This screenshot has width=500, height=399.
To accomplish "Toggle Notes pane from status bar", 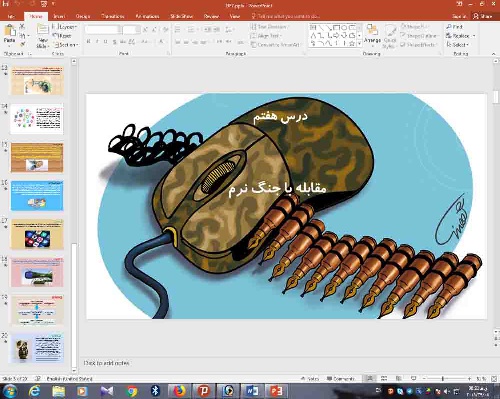I will pos(310,379).
